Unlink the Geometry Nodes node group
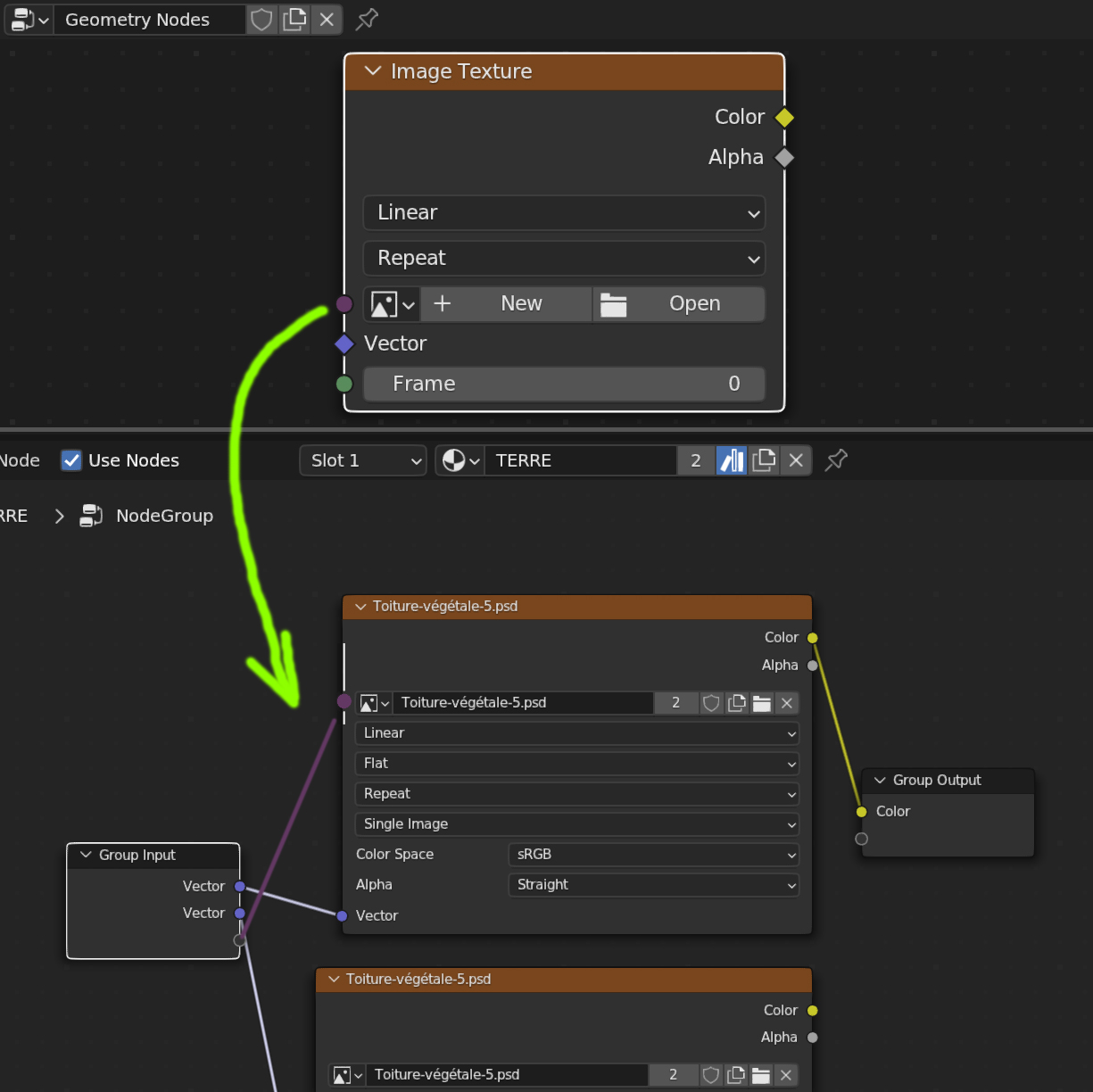 (327, 20)
